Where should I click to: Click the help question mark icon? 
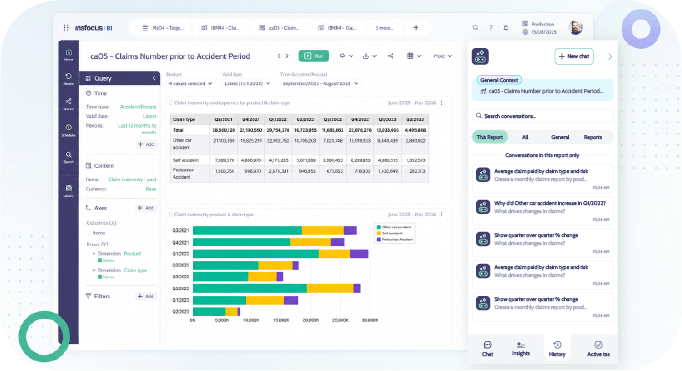coord(491,28)
